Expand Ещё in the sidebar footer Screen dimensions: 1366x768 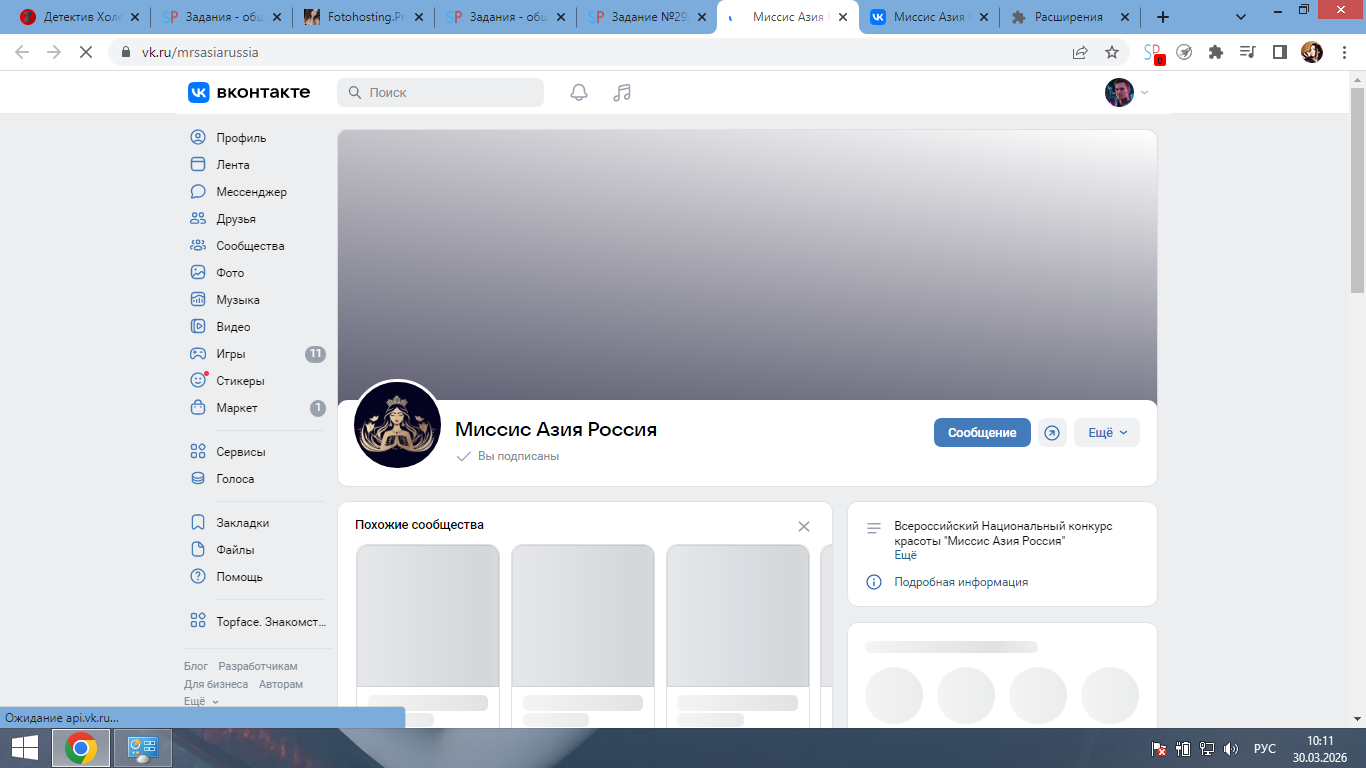coord(201,702)
